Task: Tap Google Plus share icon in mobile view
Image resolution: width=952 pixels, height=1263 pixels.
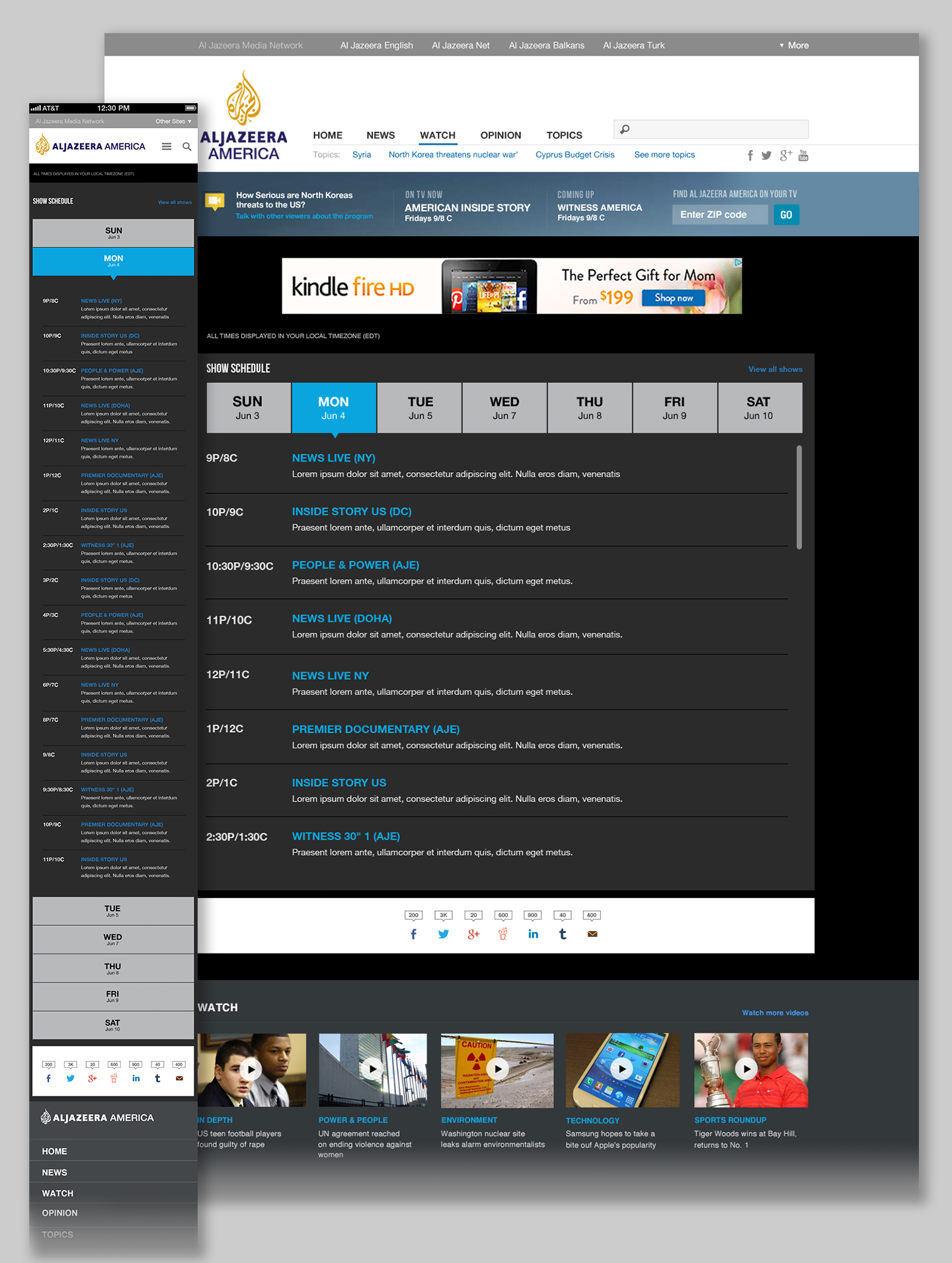Action: 93,1079
